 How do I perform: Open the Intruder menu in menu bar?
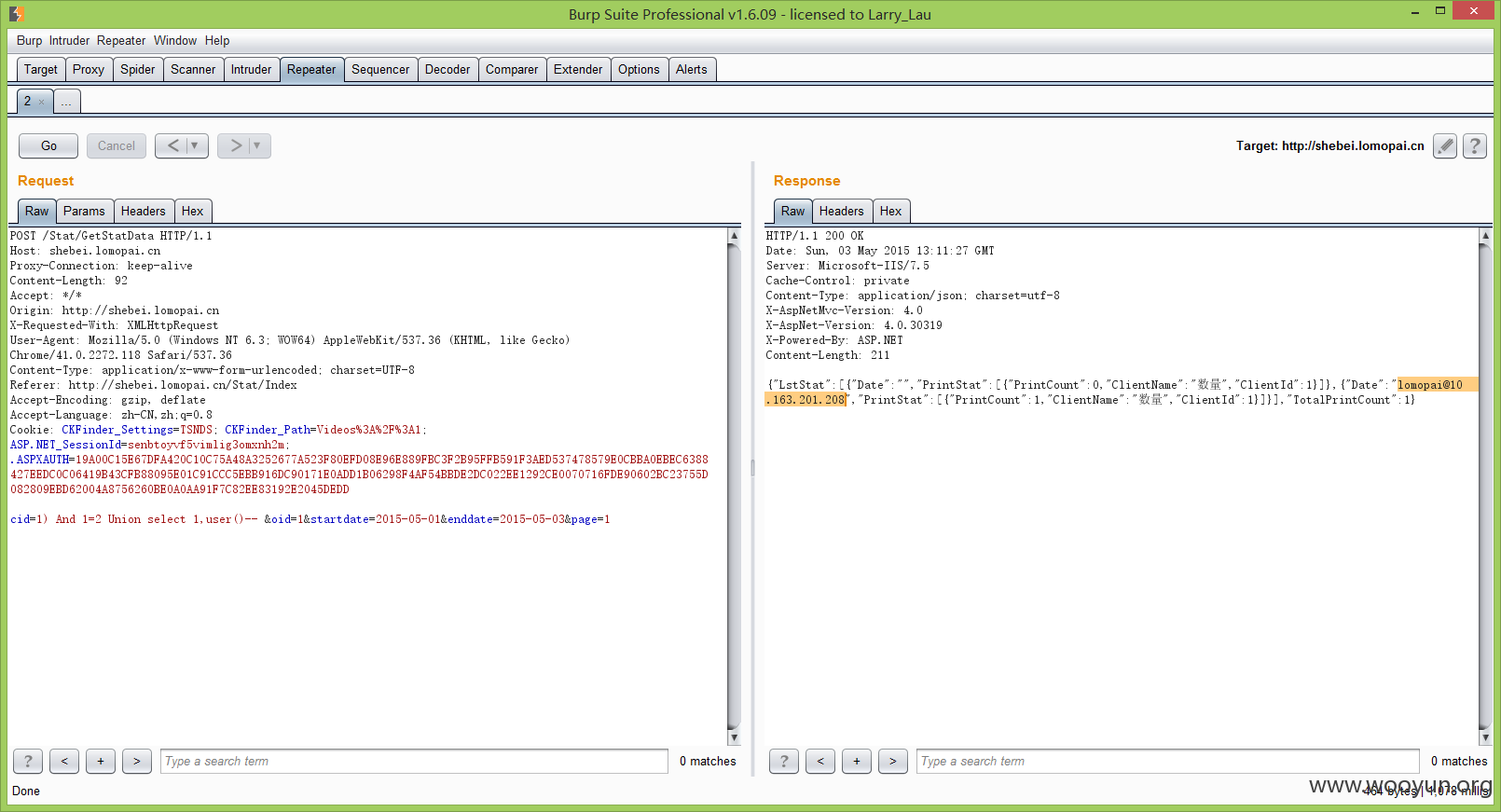click(x=69, y=41)
